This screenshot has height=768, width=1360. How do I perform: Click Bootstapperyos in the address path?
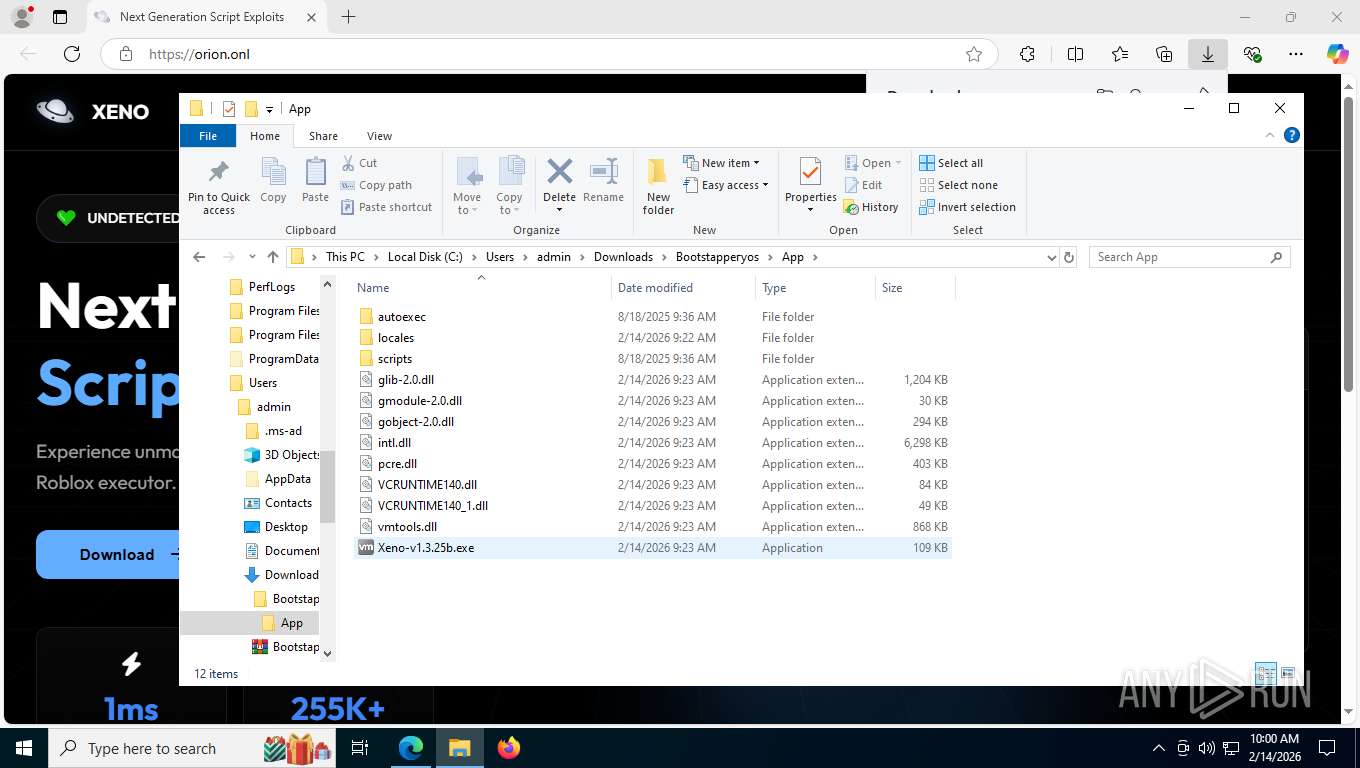717,257
